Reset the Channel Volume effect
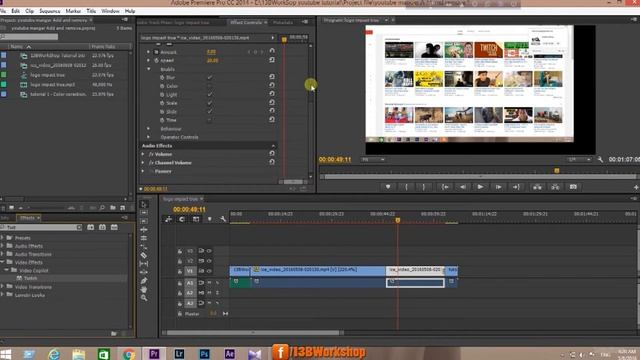640x360 pixels. click(272, 162)
